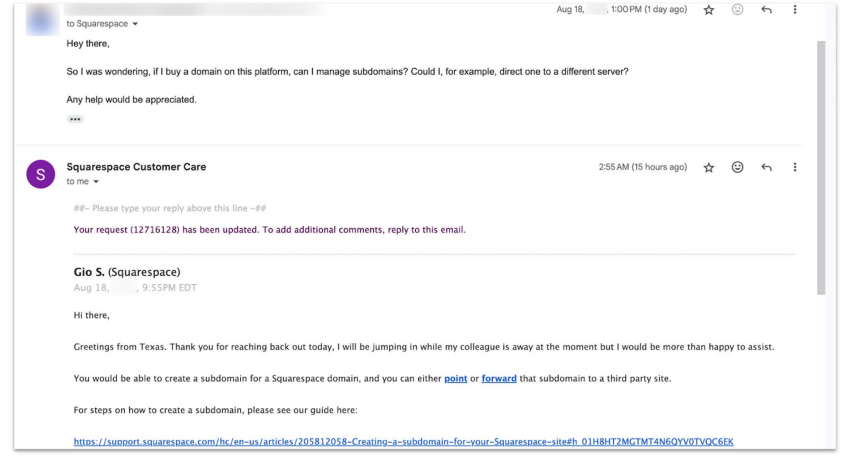Reply to the Squarespace Customer Care email
The width and height of the screenshot is (850, 456).
(767, 167)
